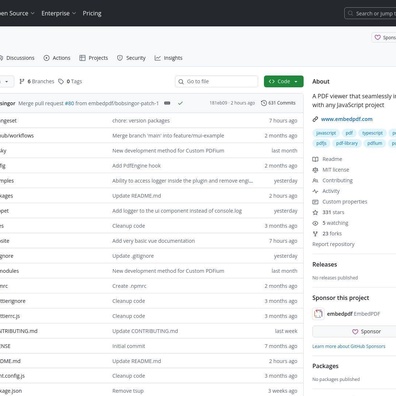This screenshot has height=396, width=396.
Task: Open the Packages heading link
Action: 325,366
